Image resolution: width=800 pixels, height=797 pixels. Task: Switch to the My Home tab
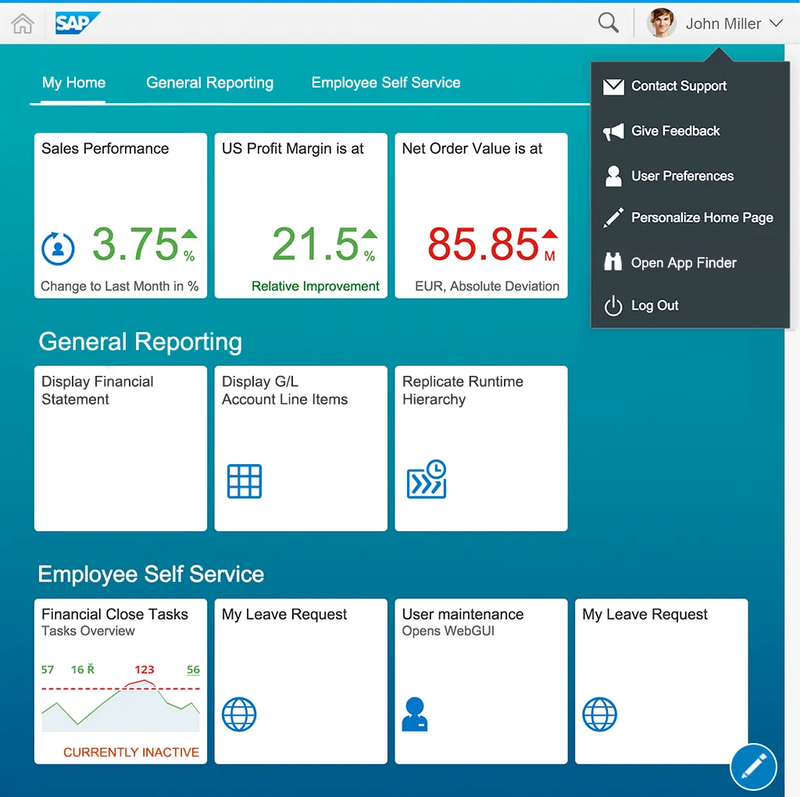73,82
